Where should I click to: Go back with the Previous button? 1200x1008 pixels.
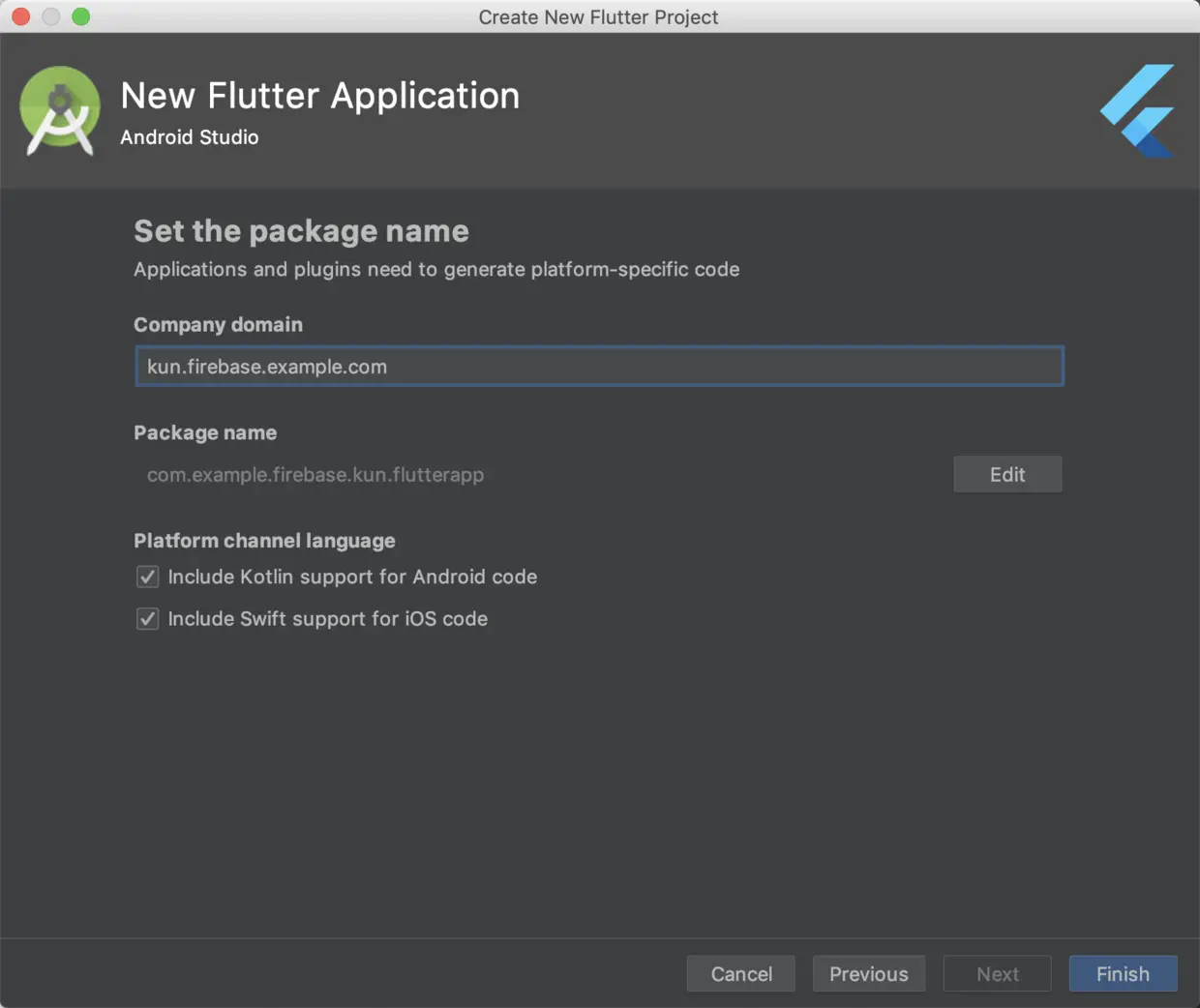coord(868,974)
